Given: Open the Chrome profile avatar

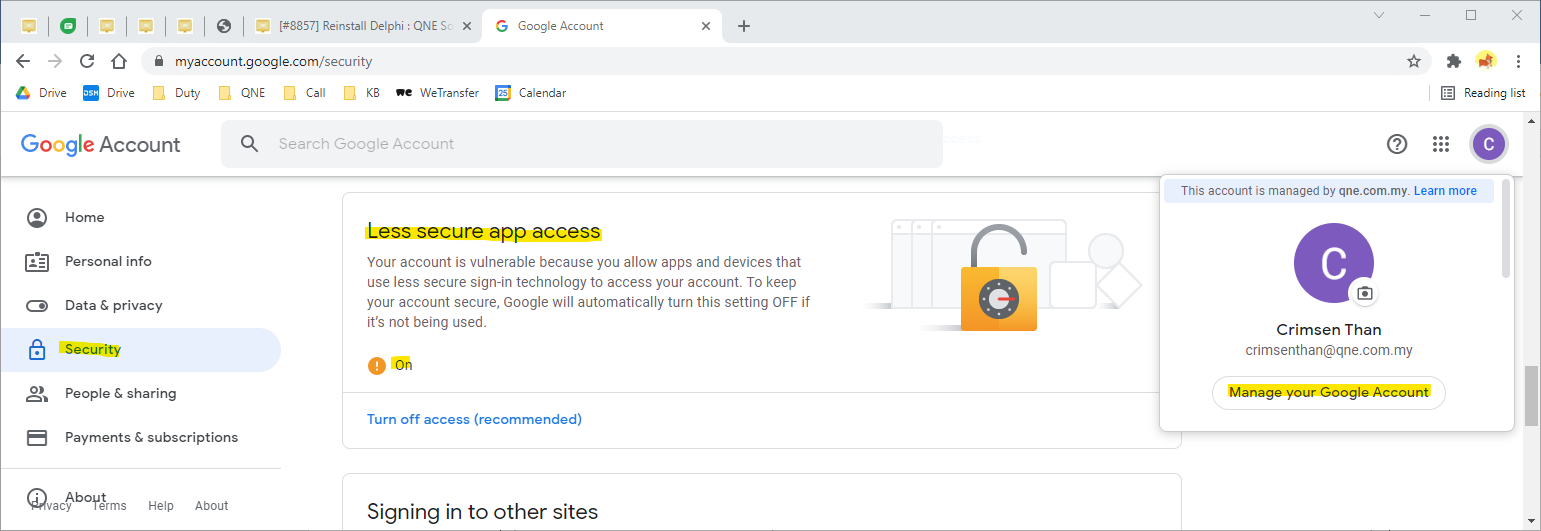Looking at the screenshot, I should [x=1486, y=61].
